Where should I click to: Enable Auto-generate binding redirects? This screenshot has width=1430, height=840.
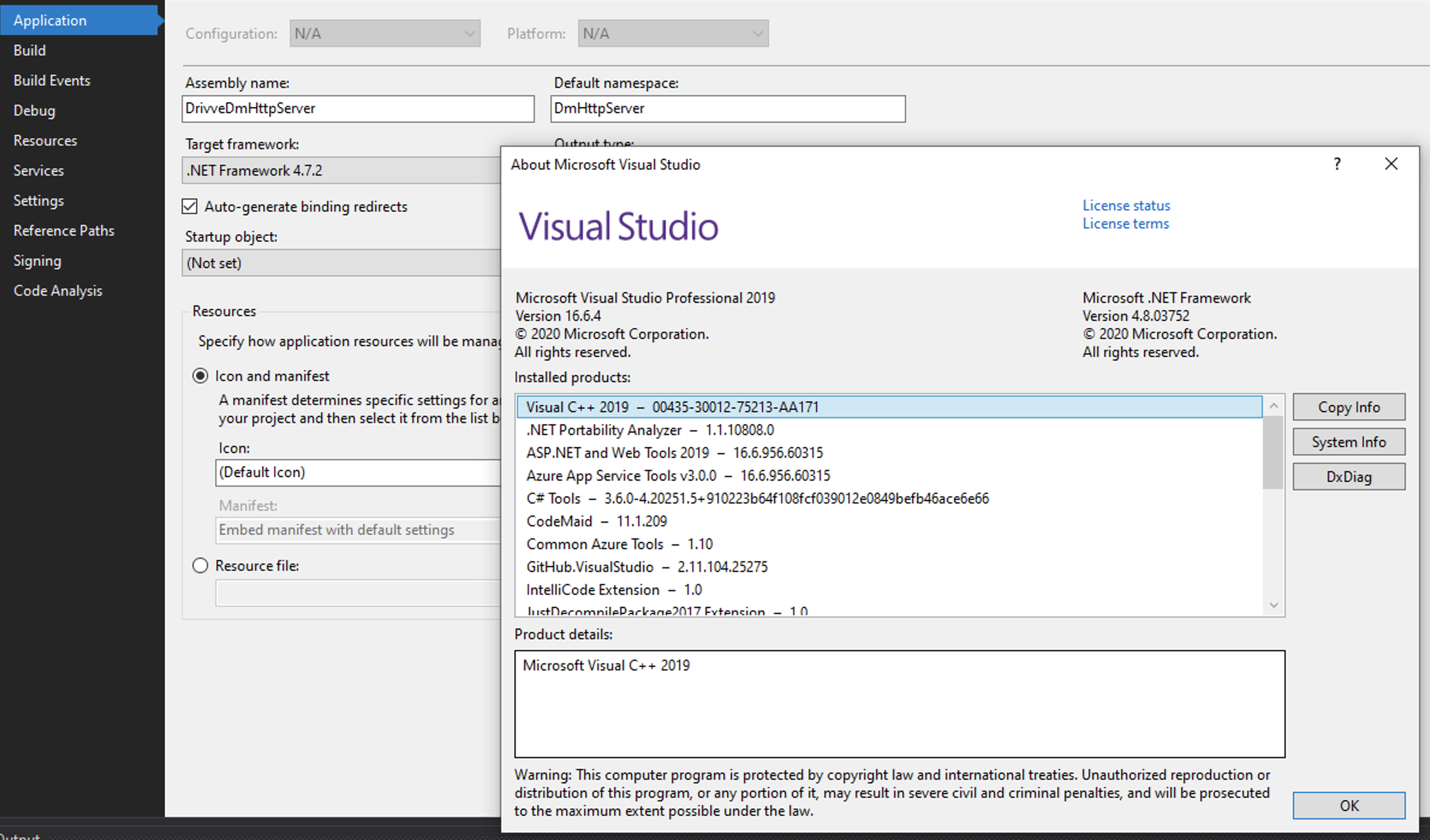coord(189,206)
